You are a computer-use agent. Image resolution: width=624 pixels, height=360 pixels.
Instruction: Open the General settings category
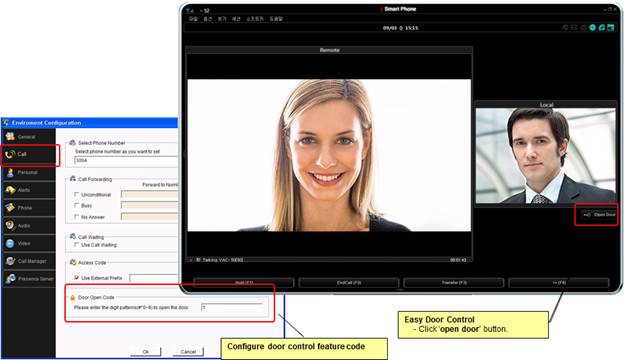click(x=28, y=137)
